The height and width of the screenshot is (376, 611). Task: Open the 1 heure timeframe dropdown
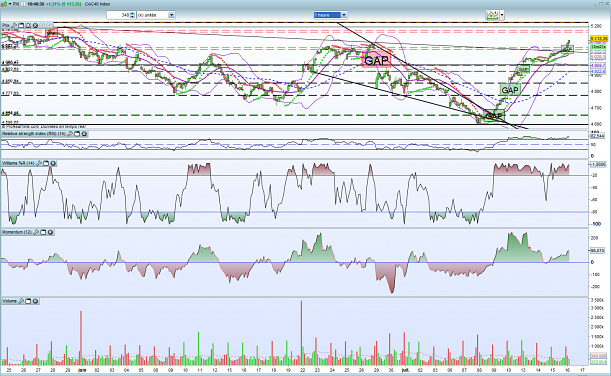[x=330, y=15]
